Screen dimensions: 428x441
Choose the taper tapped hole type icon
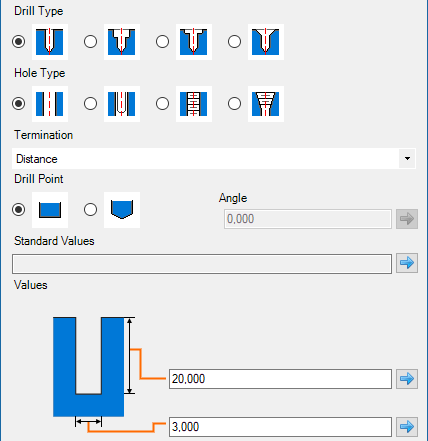tap(266, 104)
